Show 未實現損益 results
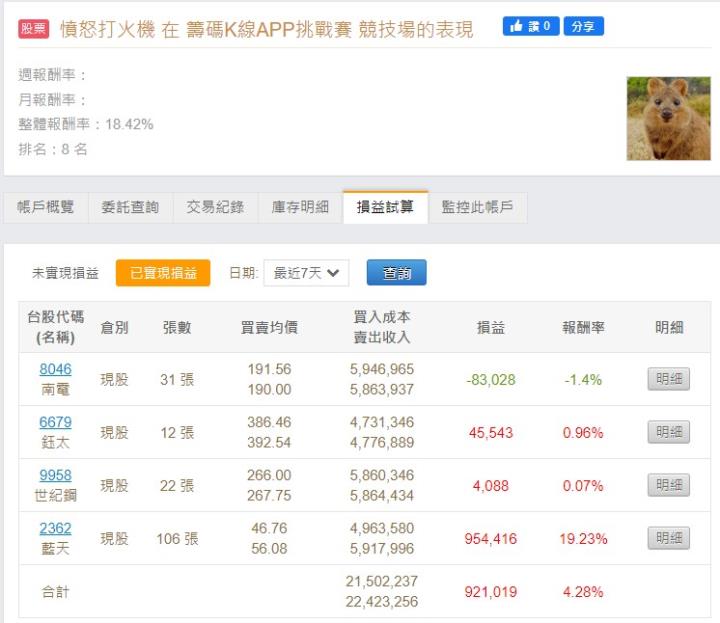Screen dimensions: 720x623 click(65, 273)
